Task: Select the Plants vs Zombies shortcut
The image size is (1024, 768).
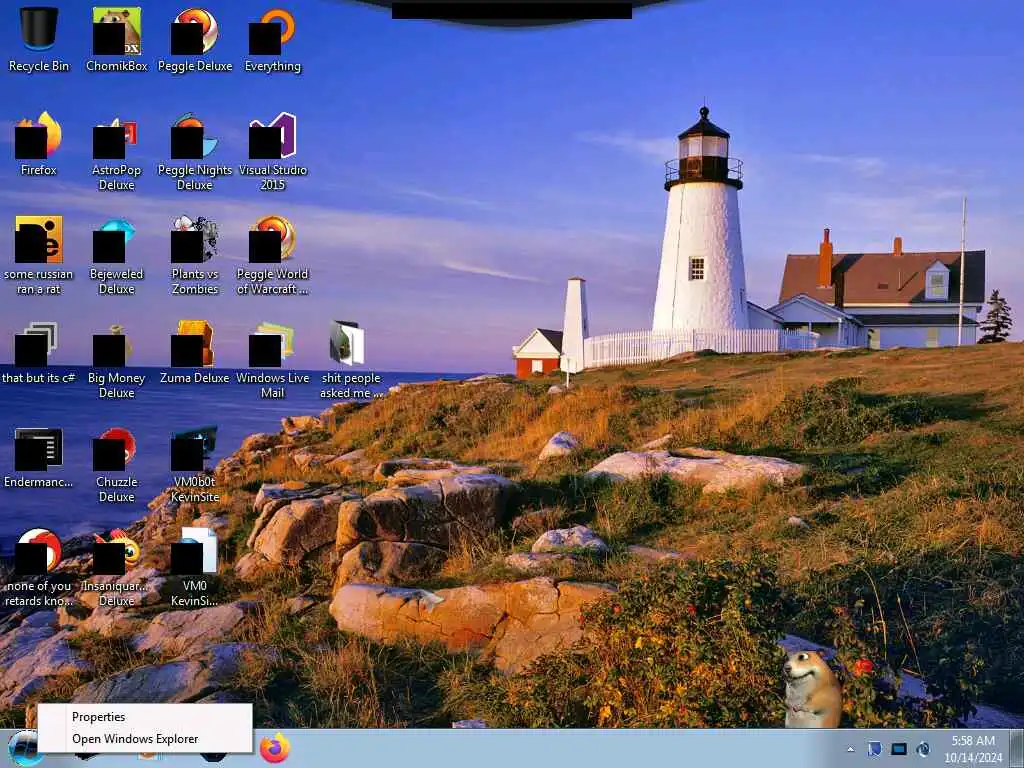Action: pyautogui.click(x=195, y=255)
